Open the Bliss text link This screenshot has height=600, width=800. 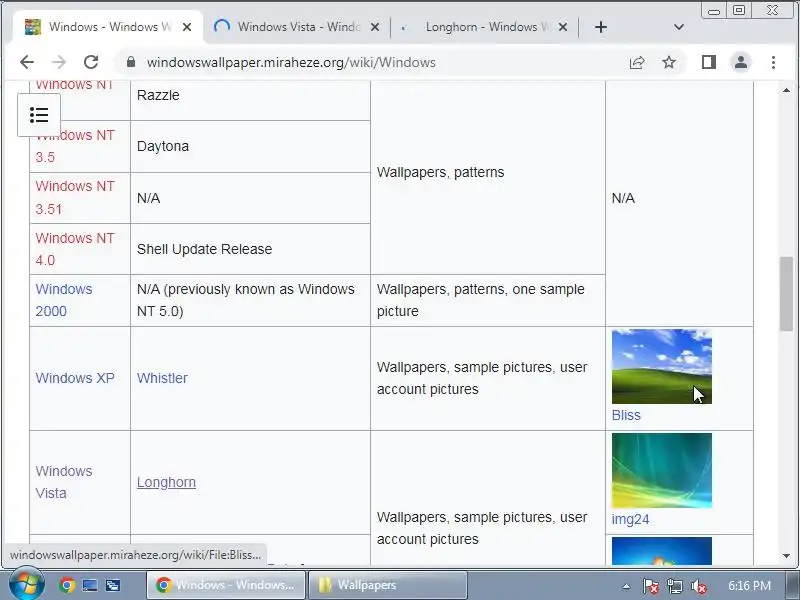tap(626, 415)
